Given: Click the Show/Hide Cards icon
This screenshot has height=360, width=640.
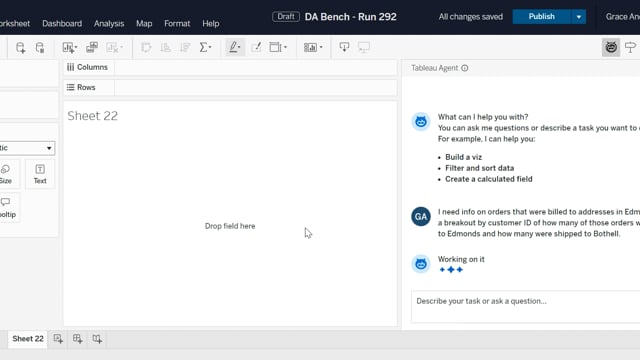Looking at the screenshot, I should pos(310,47).
